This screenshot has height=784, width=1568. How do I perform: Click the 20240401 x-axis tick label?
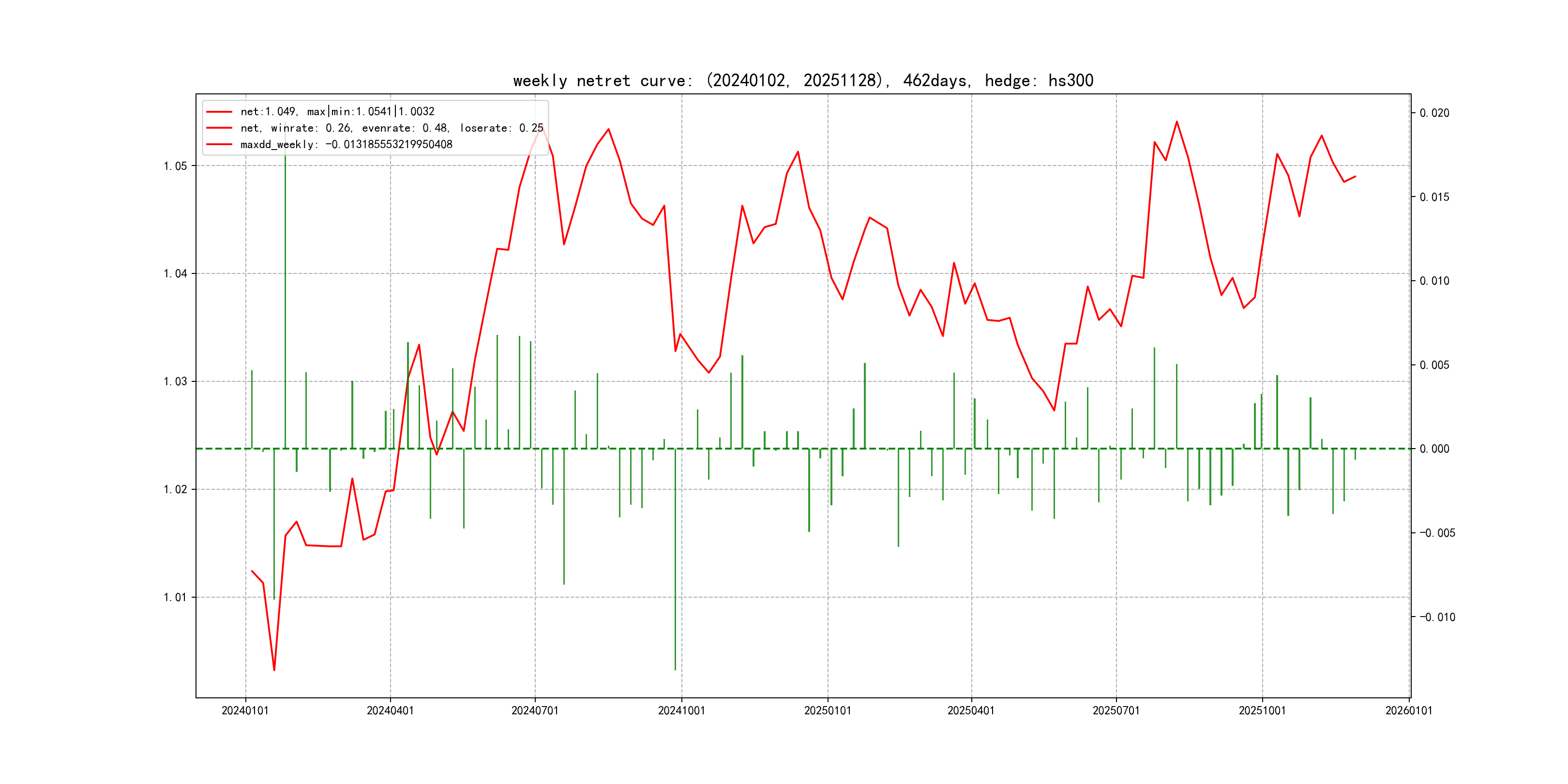[x=390, y=710]
